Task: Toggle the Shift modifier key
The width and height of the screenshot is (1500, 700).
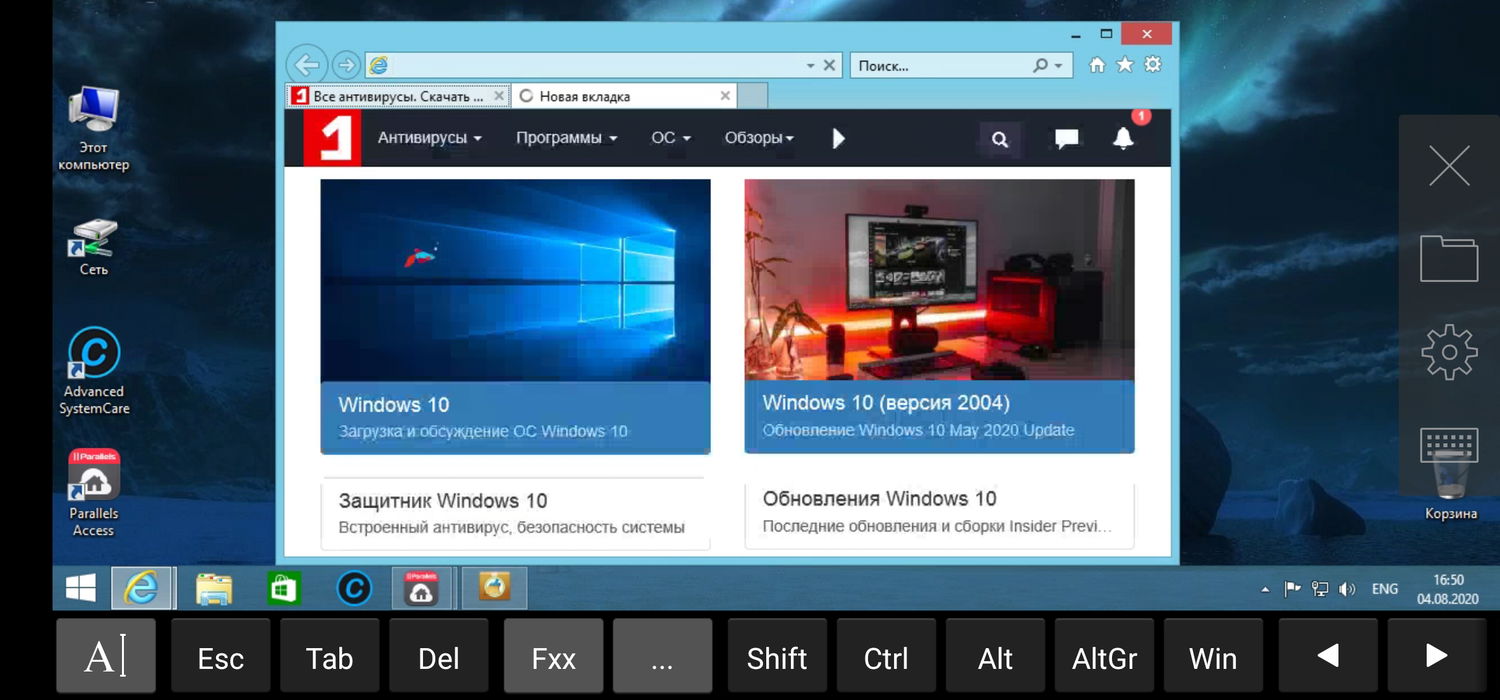Action: coord(777,658)
